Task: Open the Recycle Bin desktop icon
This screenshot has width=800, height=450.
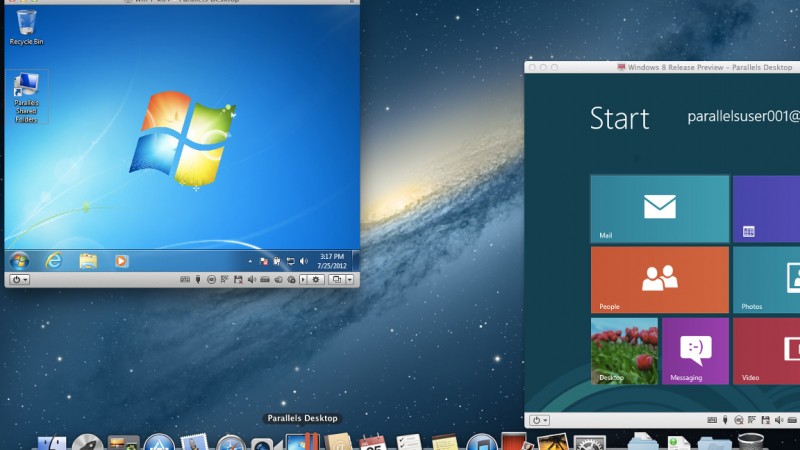Action: tap(27, 25)
